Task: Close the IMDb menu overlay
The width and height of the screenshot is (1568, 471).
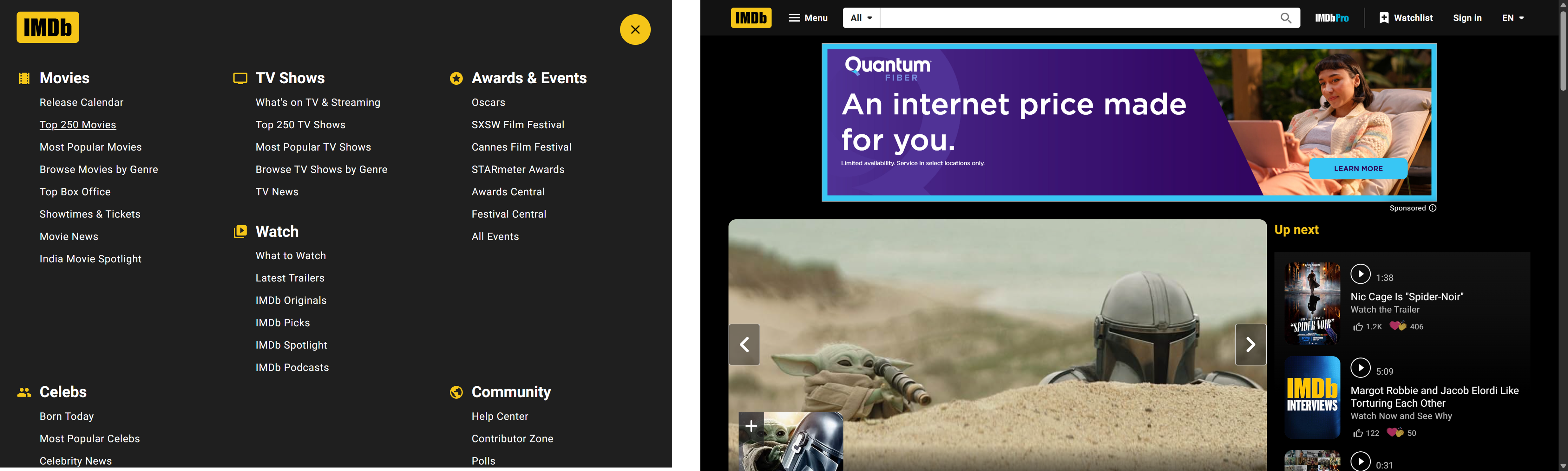Action: click(635, 29)
